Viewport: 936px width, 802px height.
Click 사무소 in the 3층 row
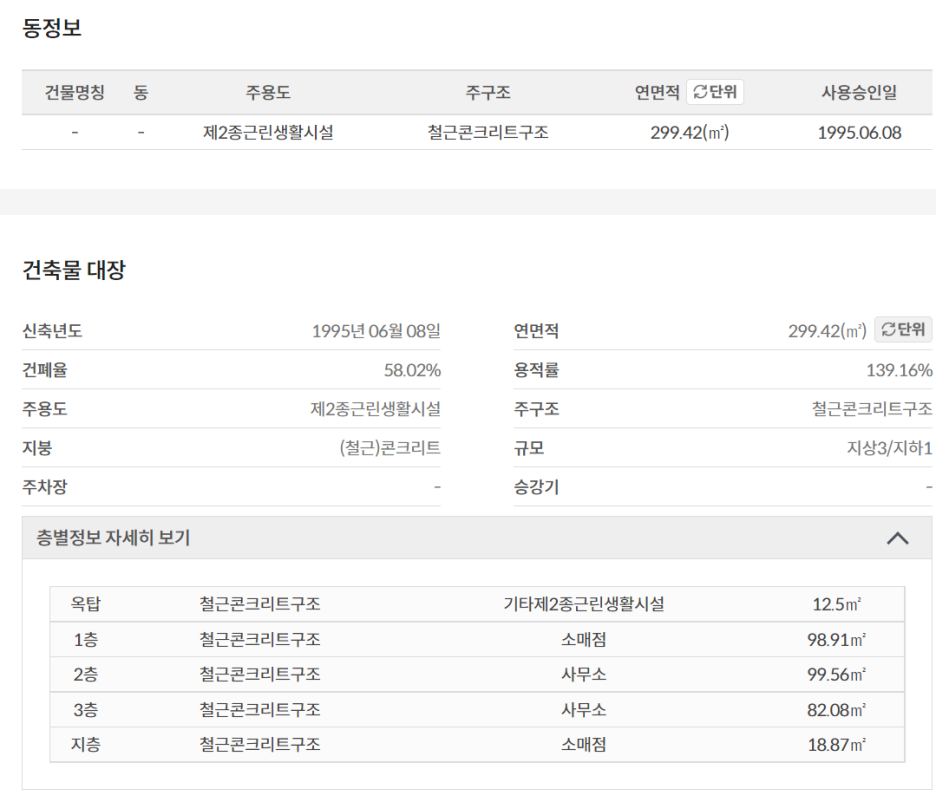click(584, 710)
